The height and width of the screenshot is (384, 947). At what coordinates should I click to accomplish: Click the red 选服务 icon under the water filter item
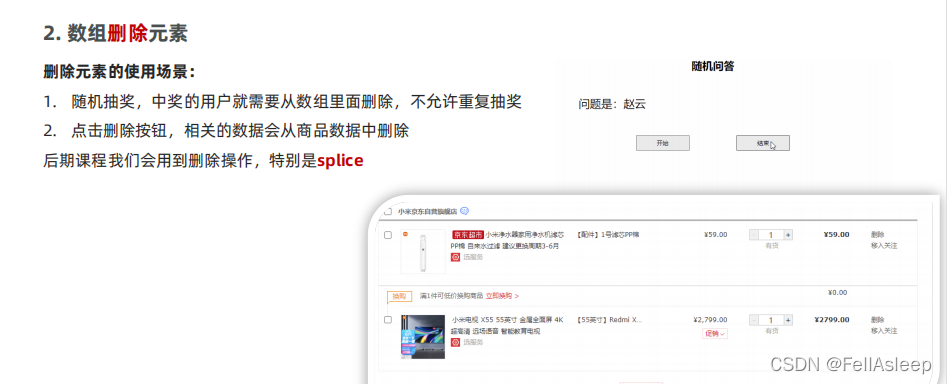pos(455,257)
